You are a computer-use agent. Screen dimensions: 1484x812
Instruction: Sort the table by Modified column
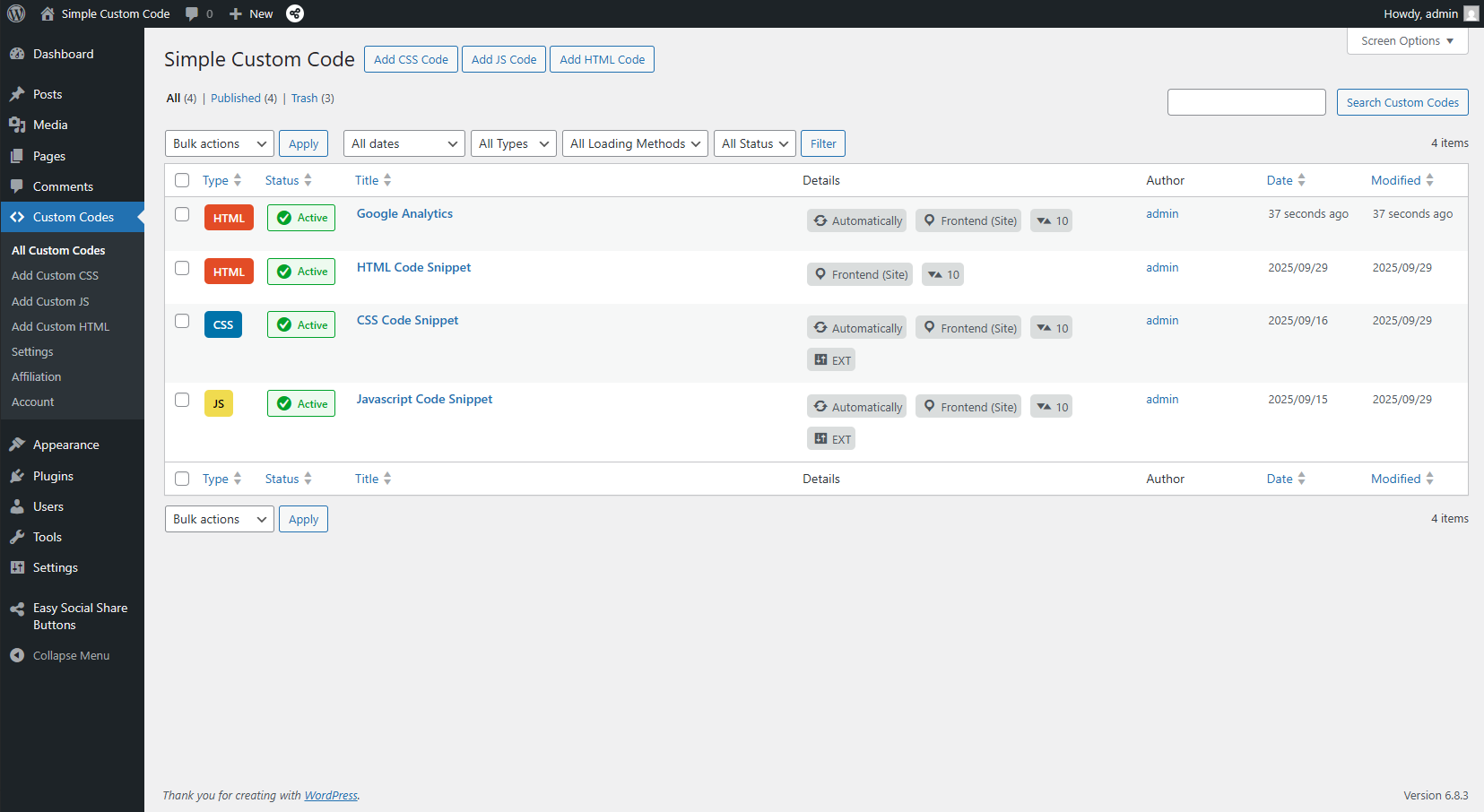coord(1395,180)
